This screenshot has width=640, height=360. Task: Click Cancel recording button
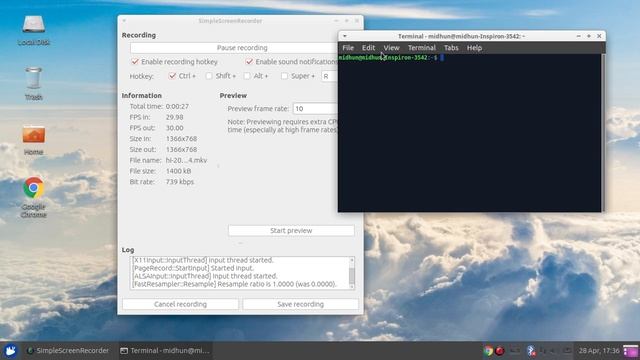(x=180, y=304)
